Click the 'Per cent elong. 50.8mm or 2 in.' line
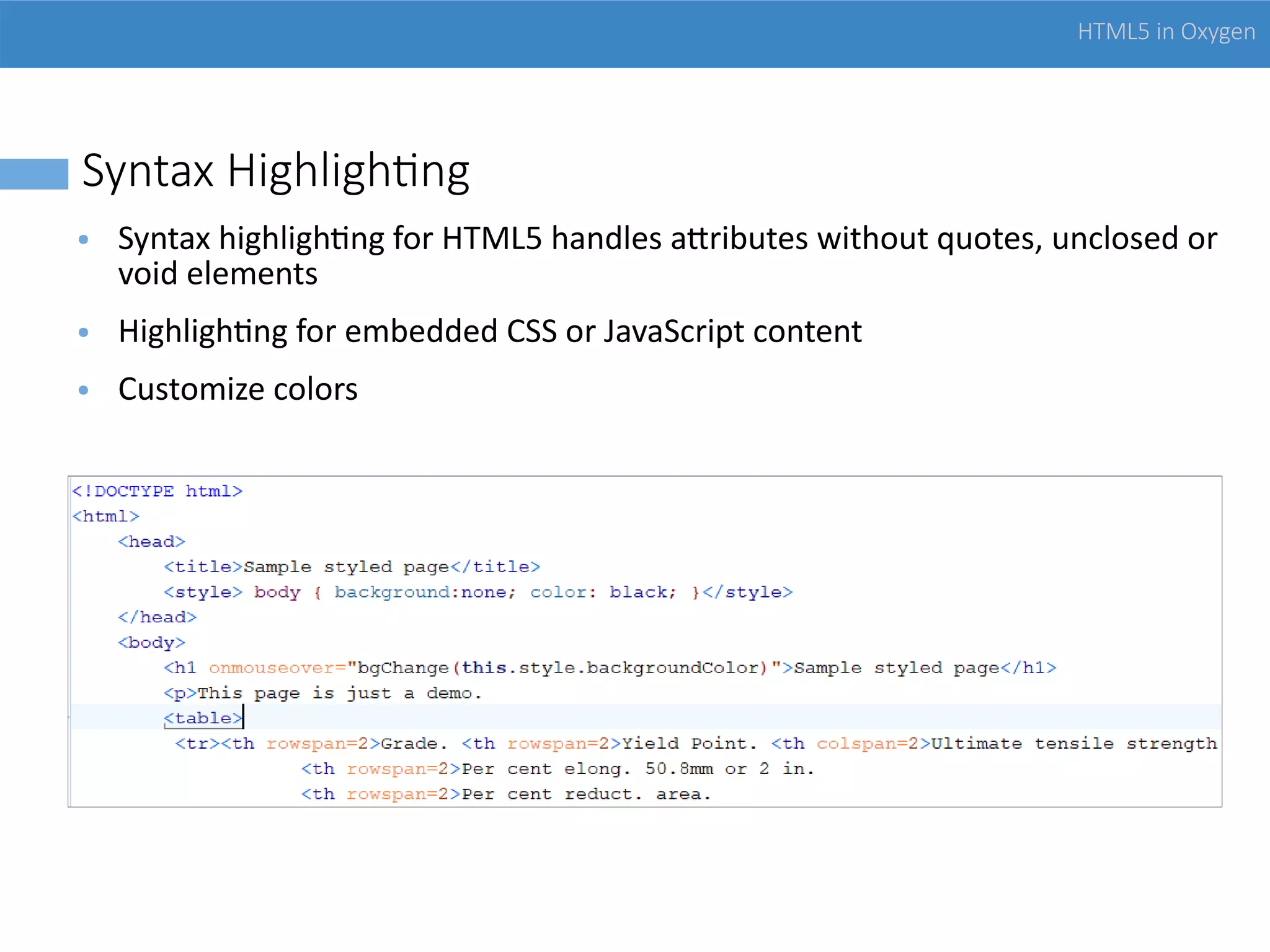The width and height of the screenshot is (1270, 952). 557,769
